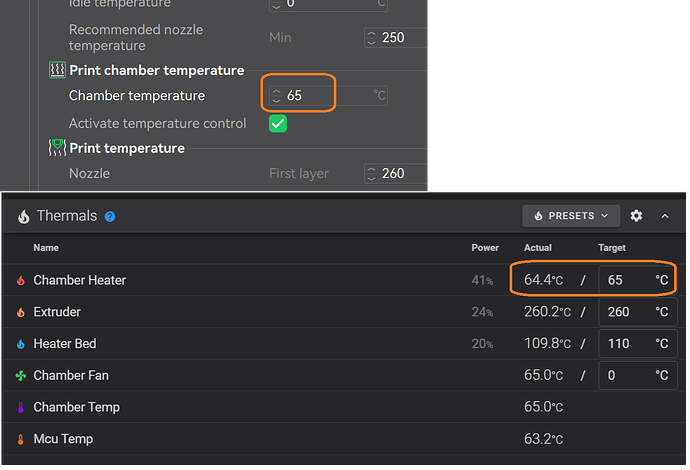Click the Heater Bed target temperature field
The image size is (690, 470).
(637, 343)
